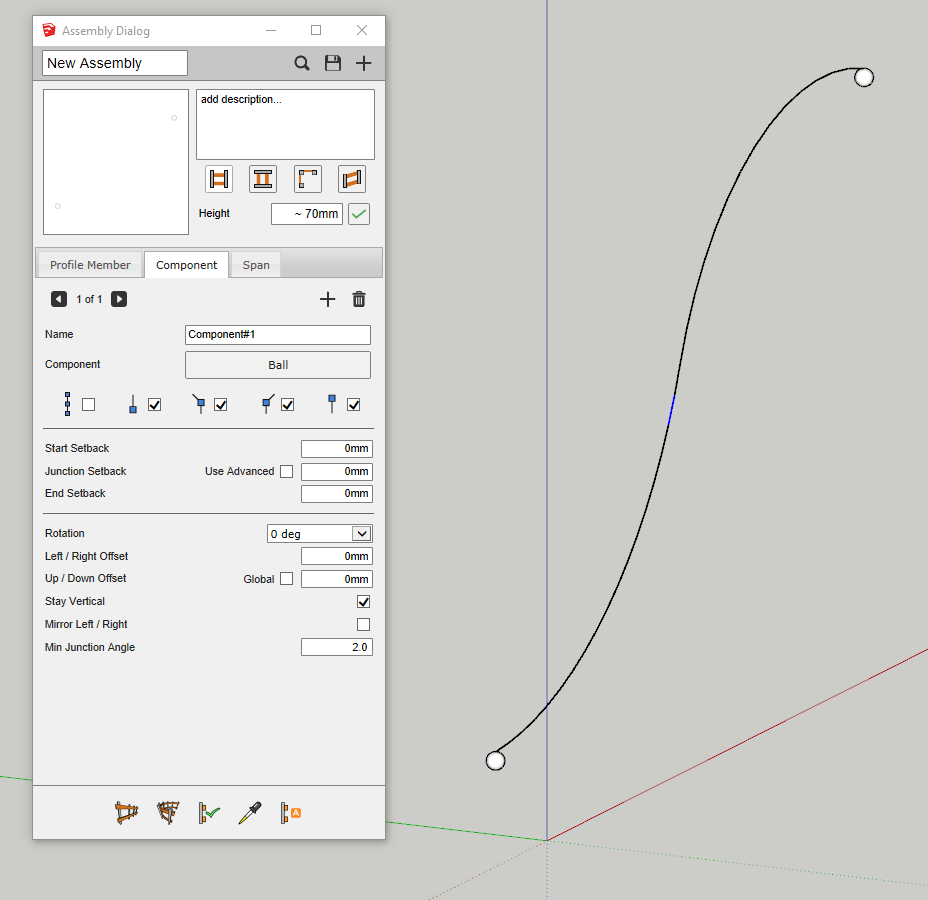Enable the Global offset checkbox
The width and height of the screenshot is (928, 900).
(x=286, y=579)
